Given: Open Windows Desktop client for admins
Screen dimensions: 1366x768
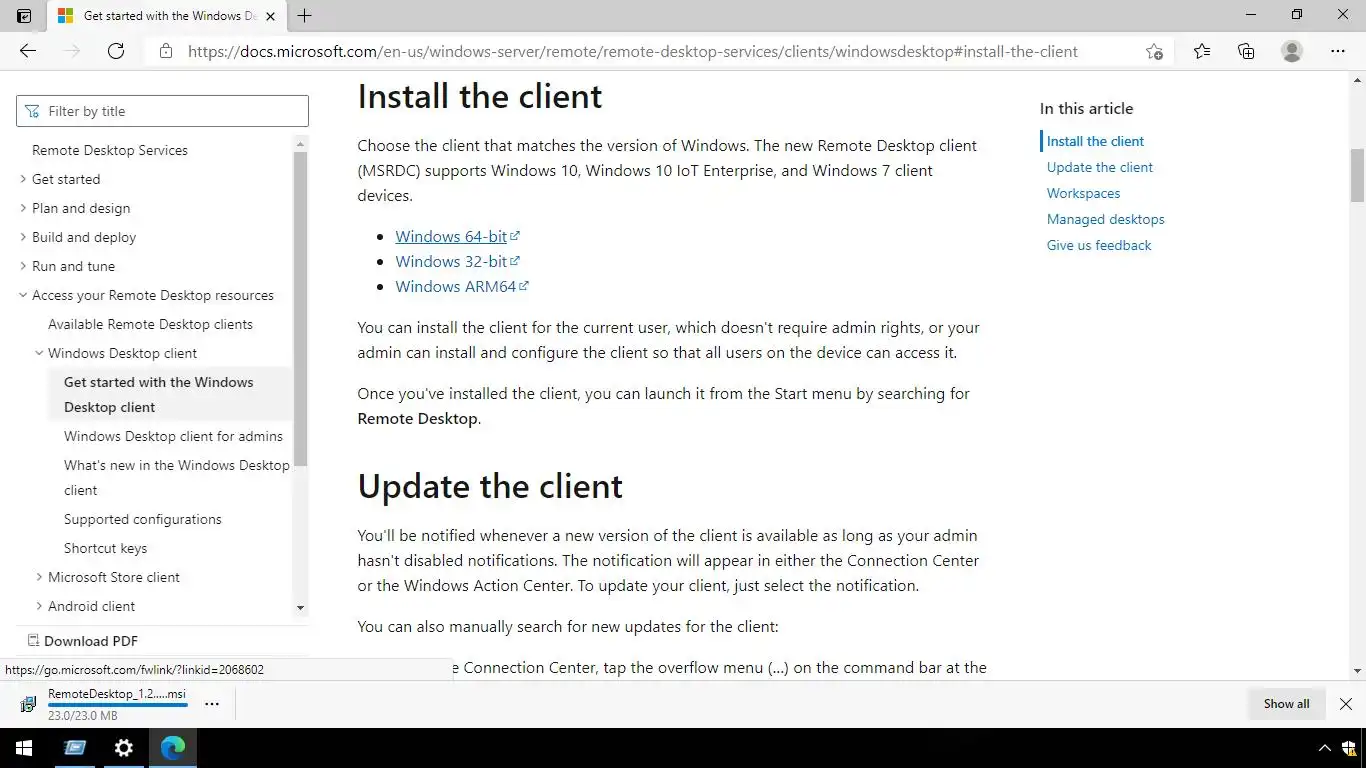Looking at the screenshot, I should pos(173,436).
